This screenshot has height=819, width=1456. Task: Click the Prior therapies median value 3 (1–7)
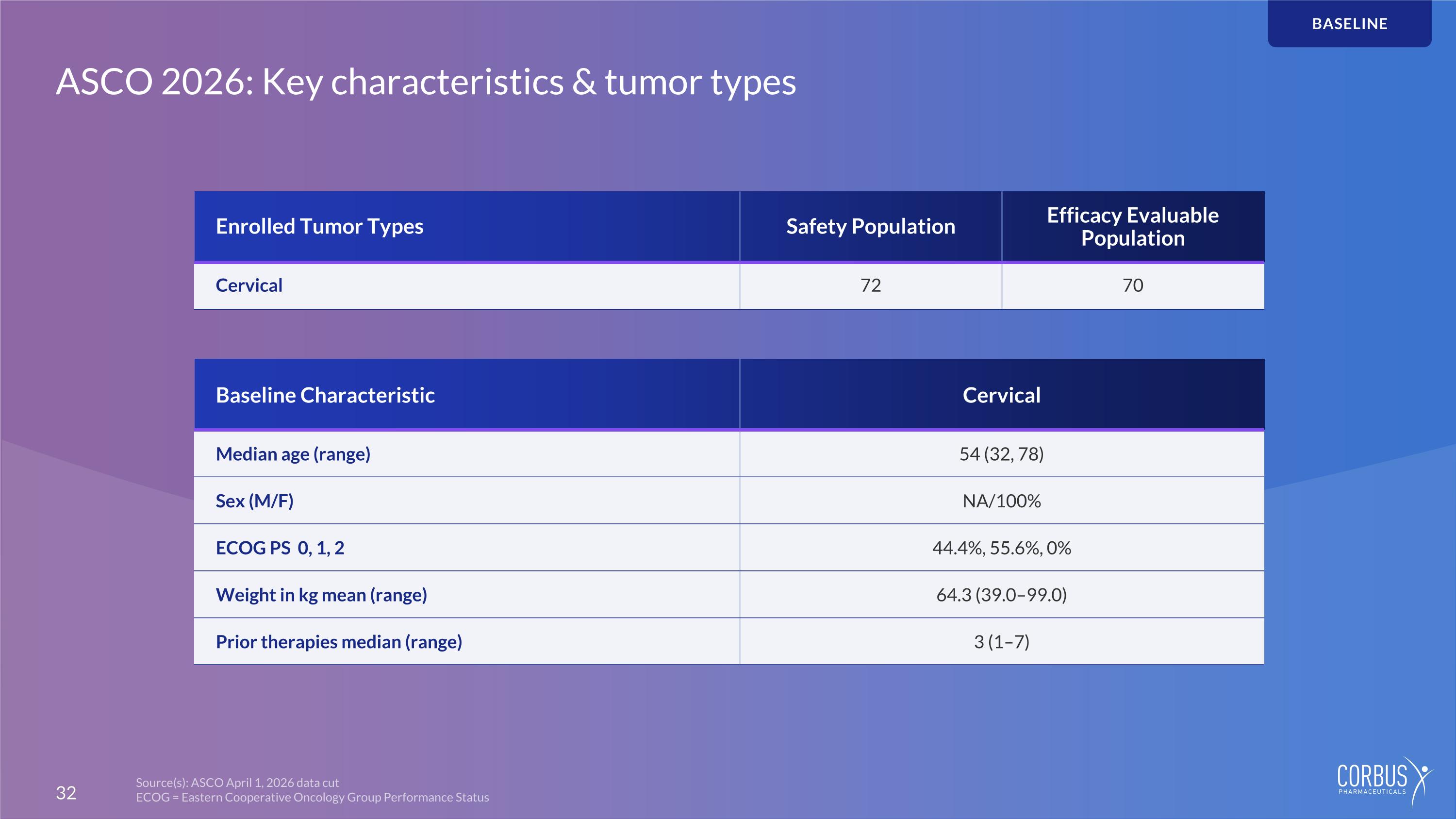(x=1002, y=641)
